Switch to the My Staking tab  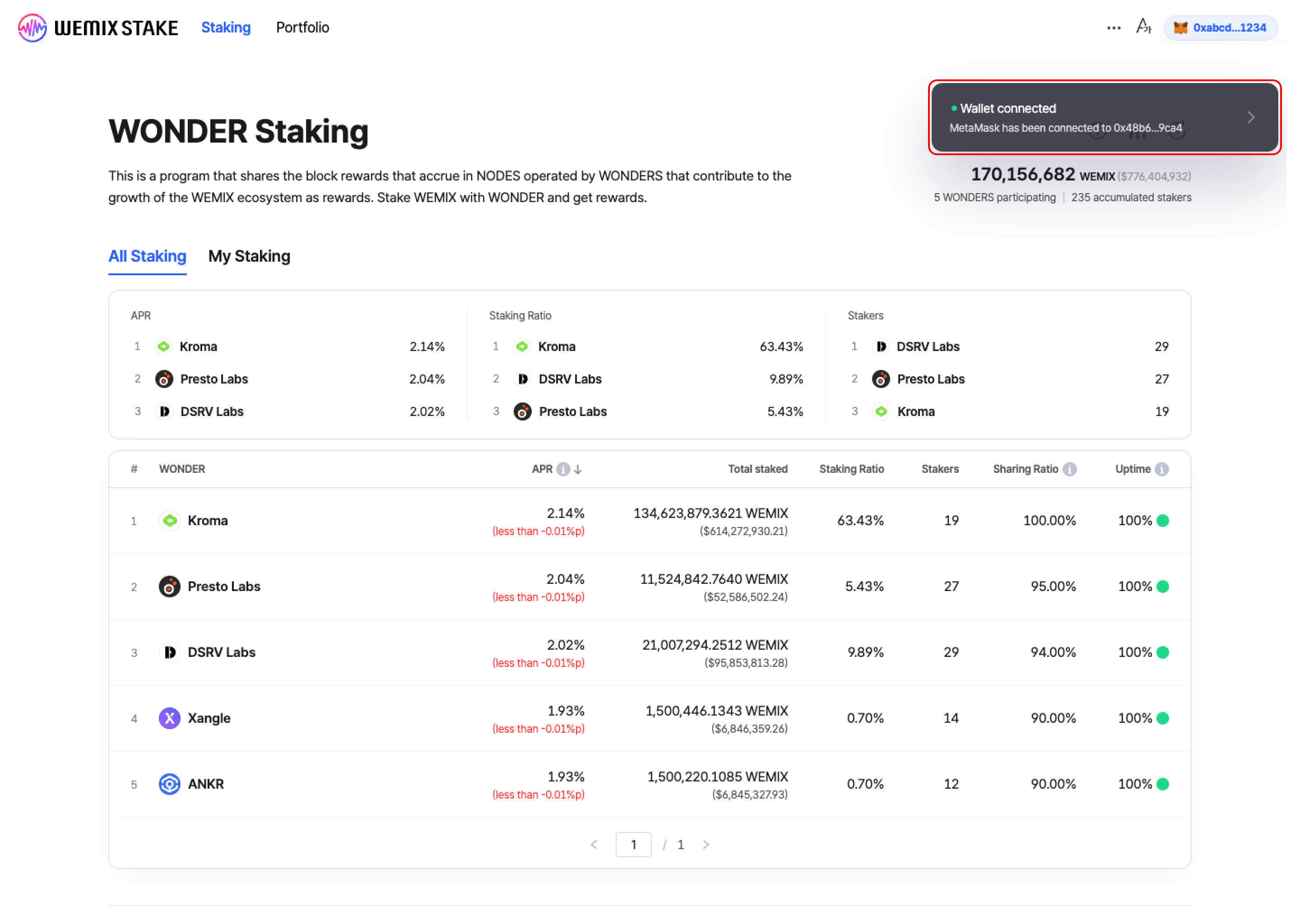point(249,256)
